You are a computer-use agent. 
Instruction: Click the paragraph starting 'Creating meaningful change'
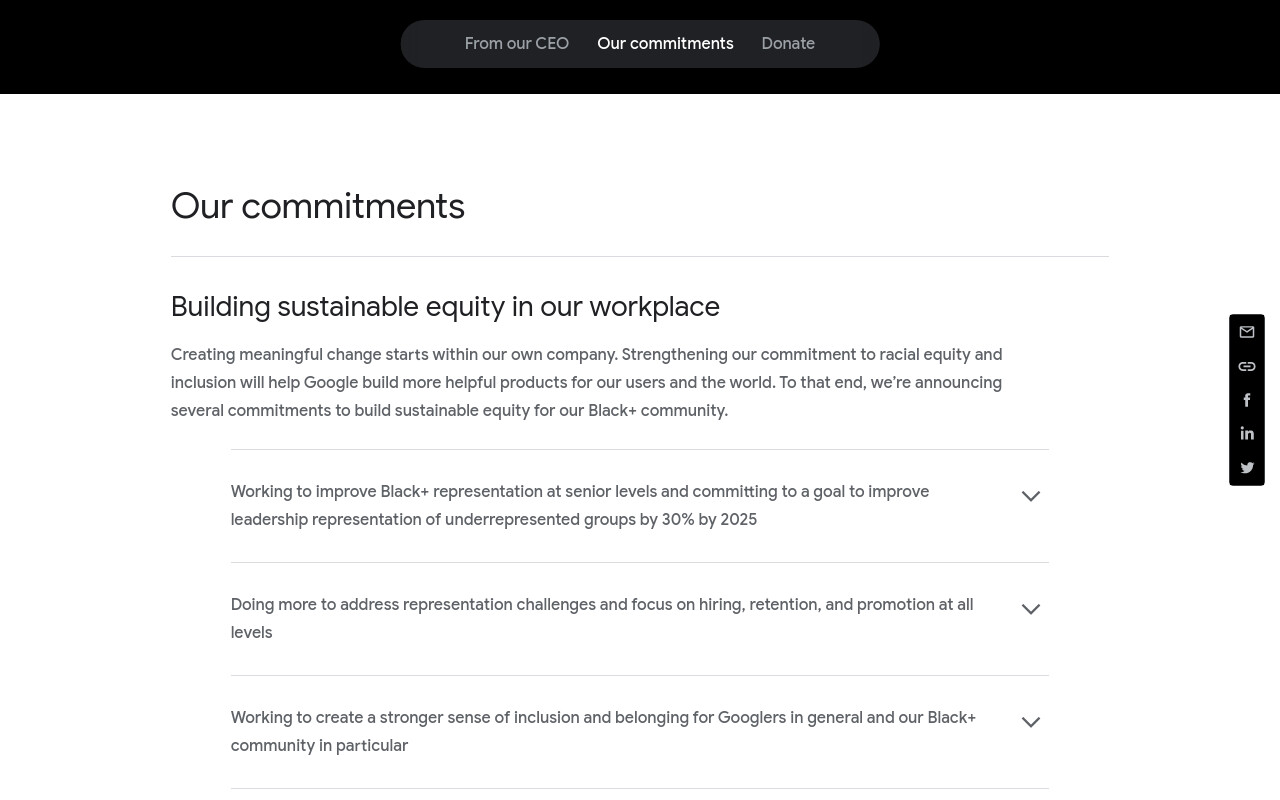click(587, 383)
